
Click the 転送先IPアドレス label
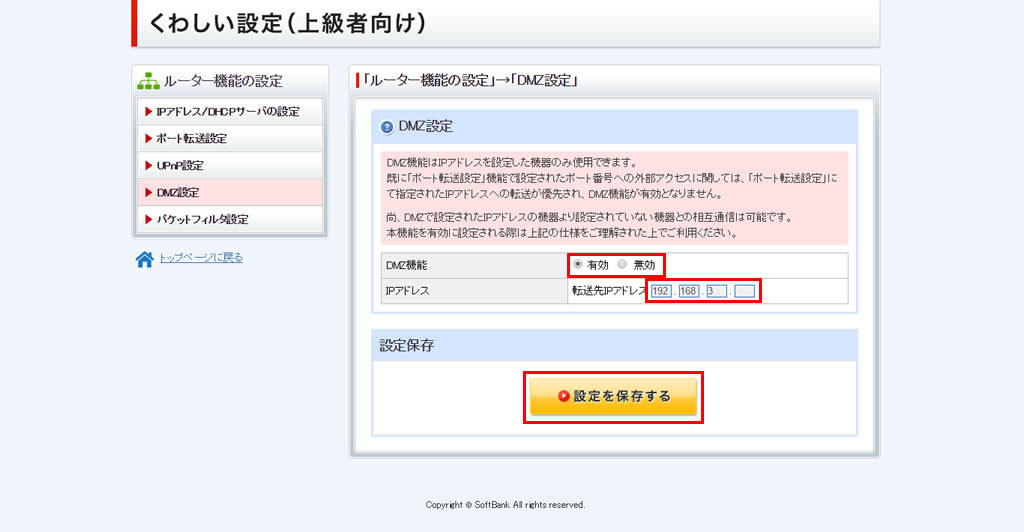click(x=609, y=291)
